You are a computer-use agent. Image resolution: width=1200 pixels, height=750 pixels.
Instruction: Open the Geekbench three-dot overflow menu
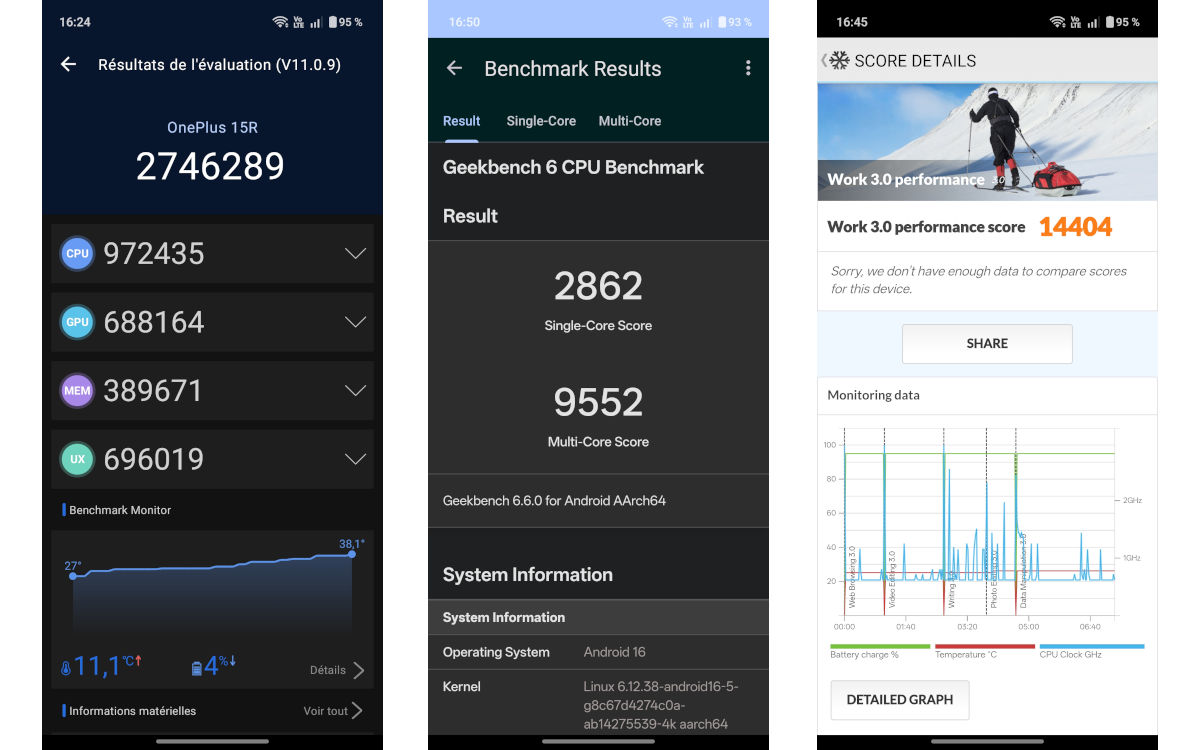pos(747,67)
